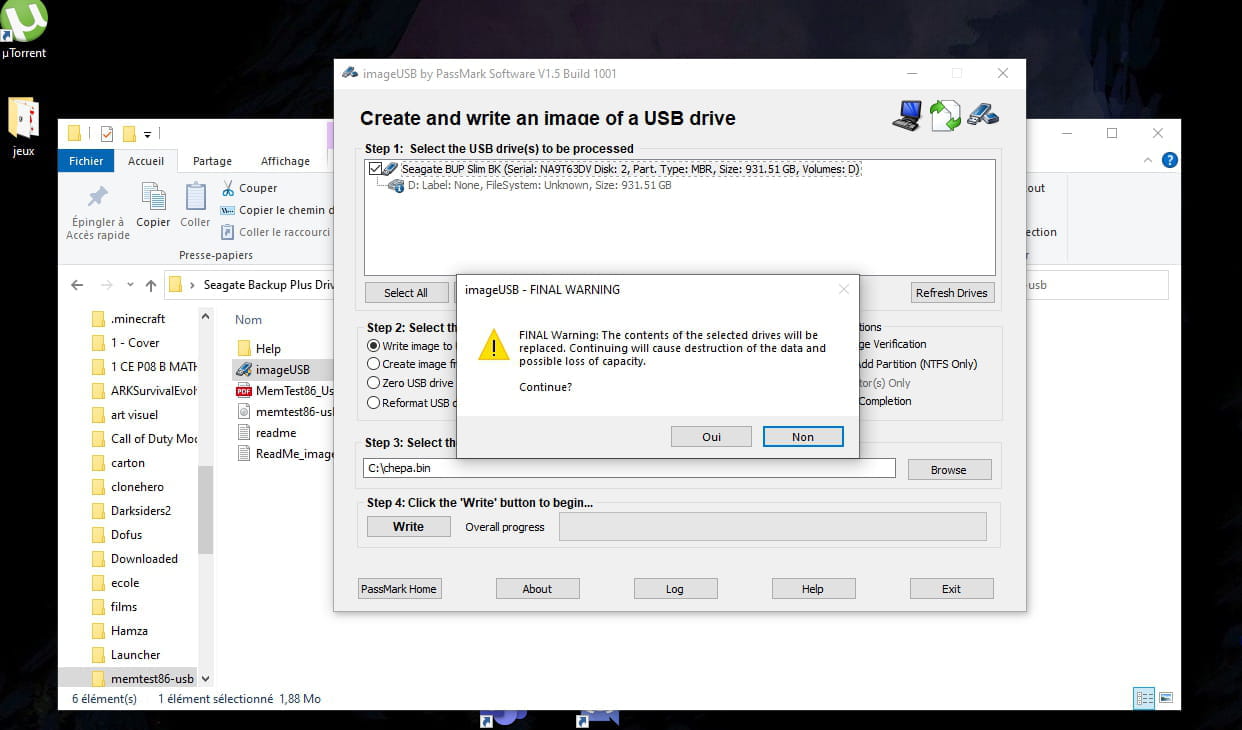
Task: Open the Fichier tab in Explorer
Action: (x=86, y=161)
